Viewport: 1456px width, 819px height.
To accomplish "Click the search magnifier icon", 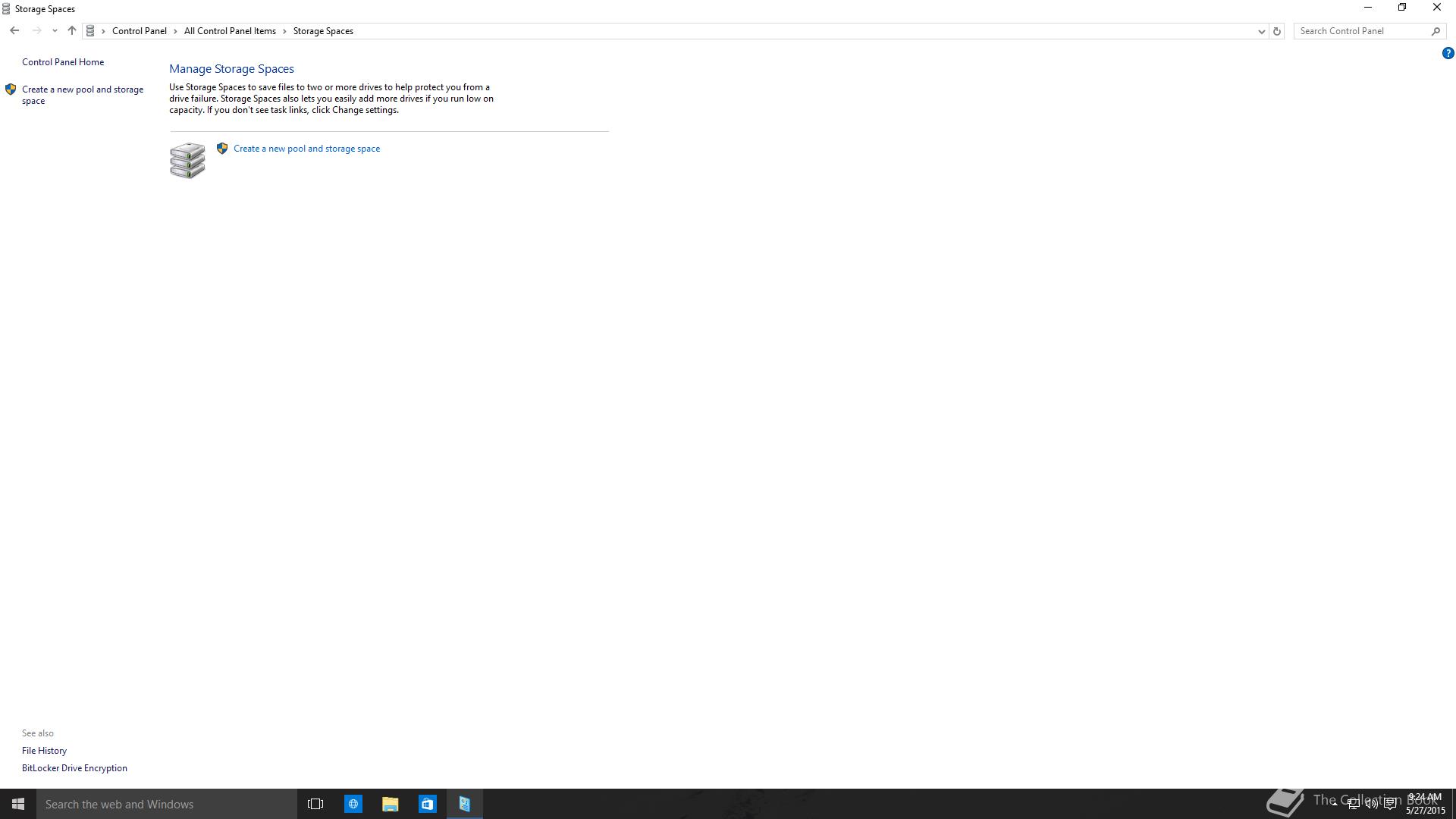I will [x=1436, y=31].
